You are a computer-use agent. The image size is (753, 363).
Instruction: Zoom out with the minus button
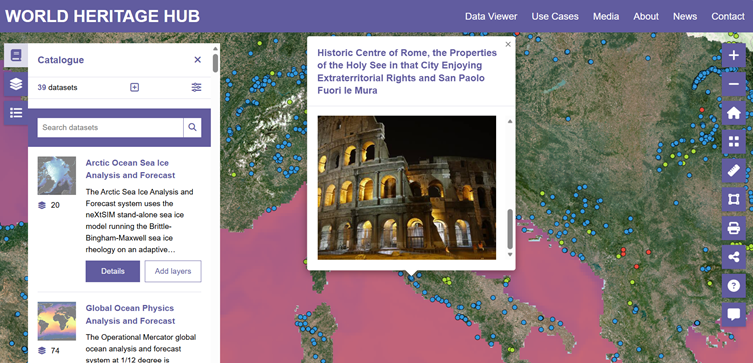click(x=733, y=84)
